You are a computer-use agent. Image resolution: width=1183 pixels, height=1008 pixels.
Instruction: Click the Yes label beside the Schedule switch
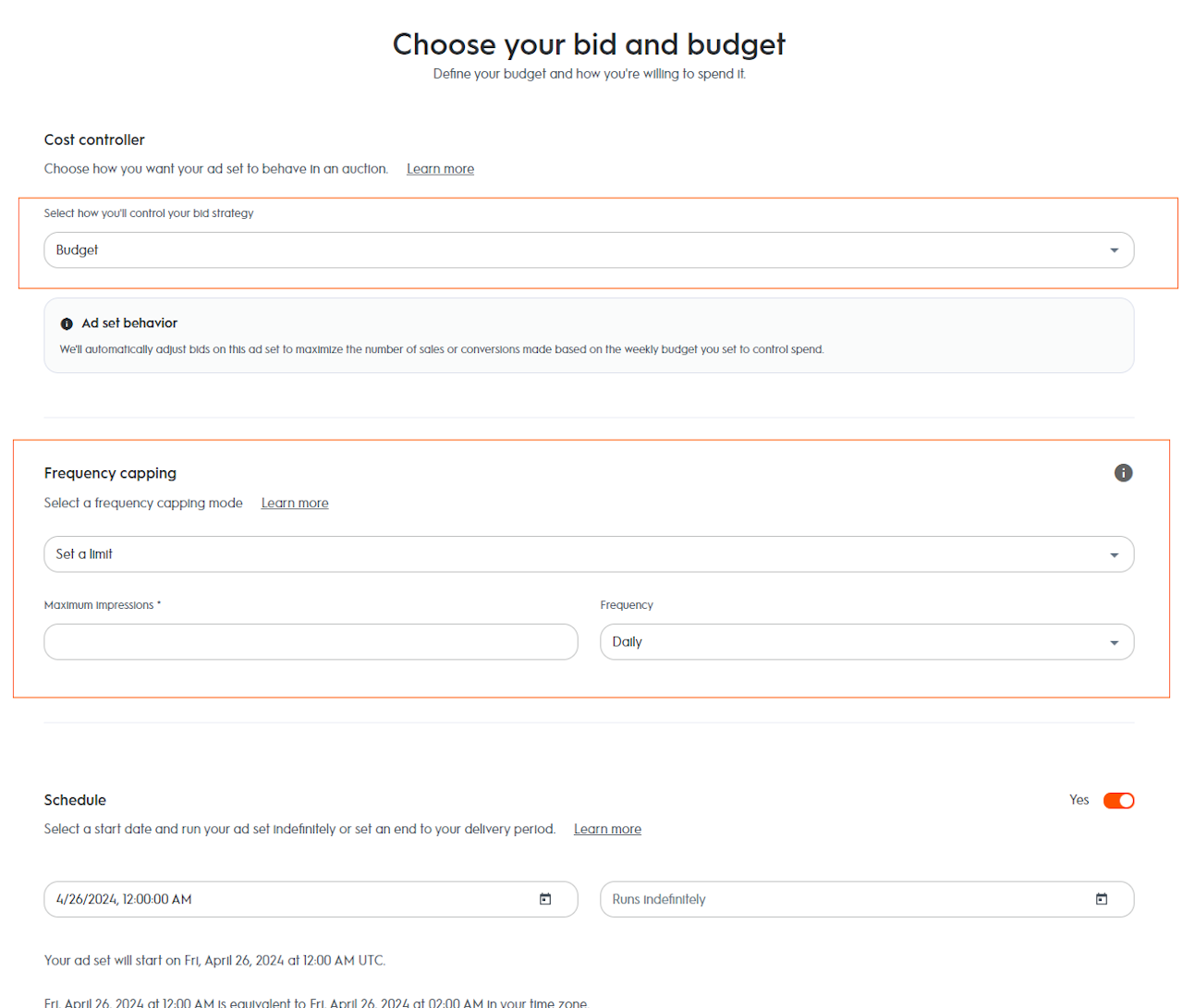[x=1079, y=800]
